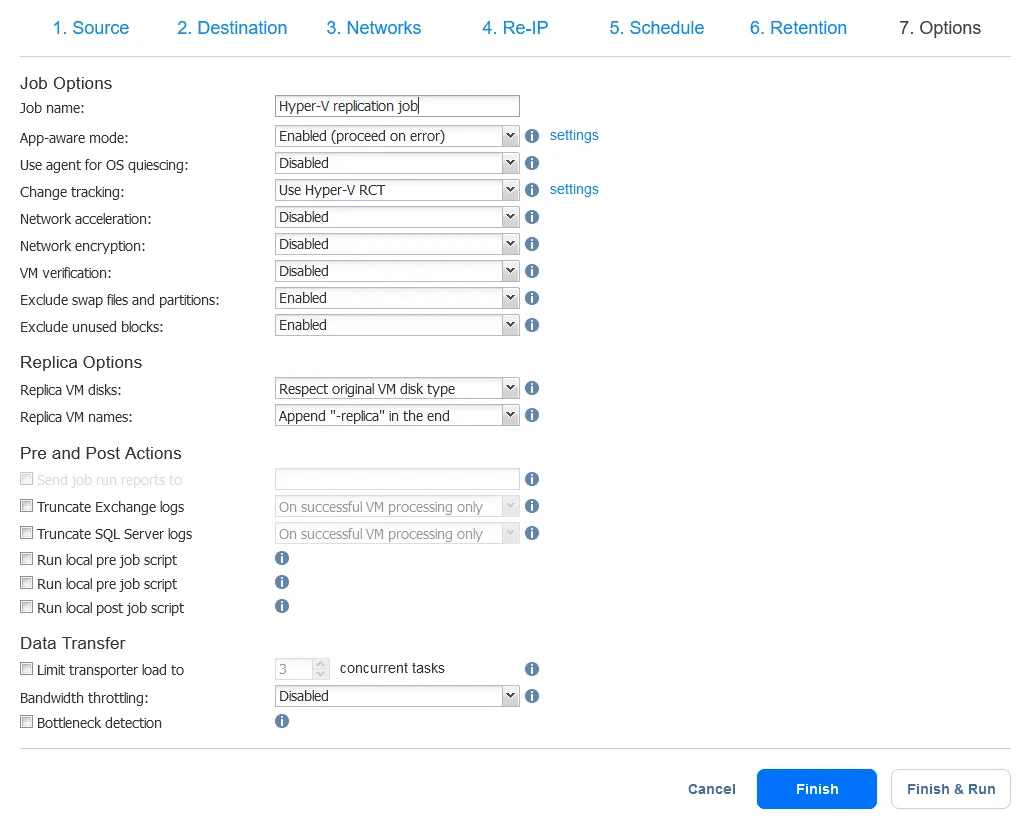1031x829 pixels.
Task: Click into the Job name text field
Action: [397, 107]
